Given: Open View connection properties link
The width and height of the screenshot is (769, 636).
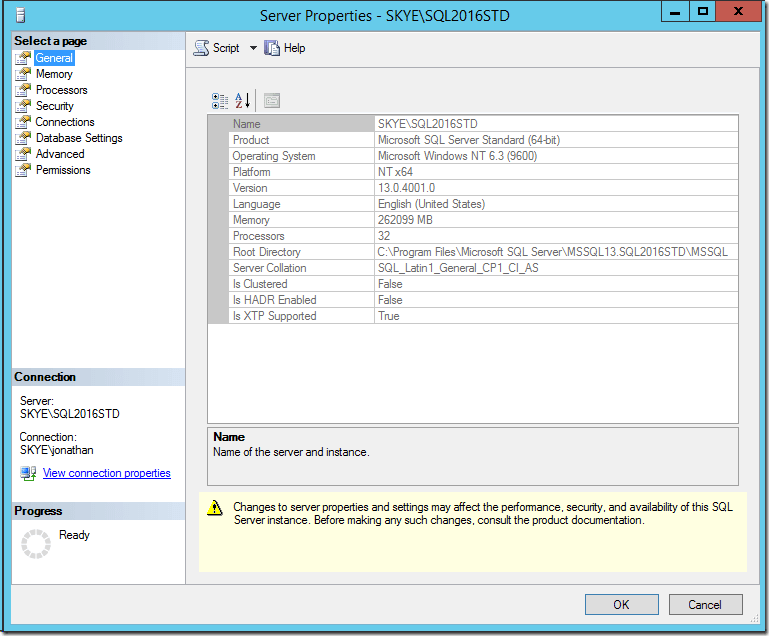Looking at the screenshot, I should point(107,473).
